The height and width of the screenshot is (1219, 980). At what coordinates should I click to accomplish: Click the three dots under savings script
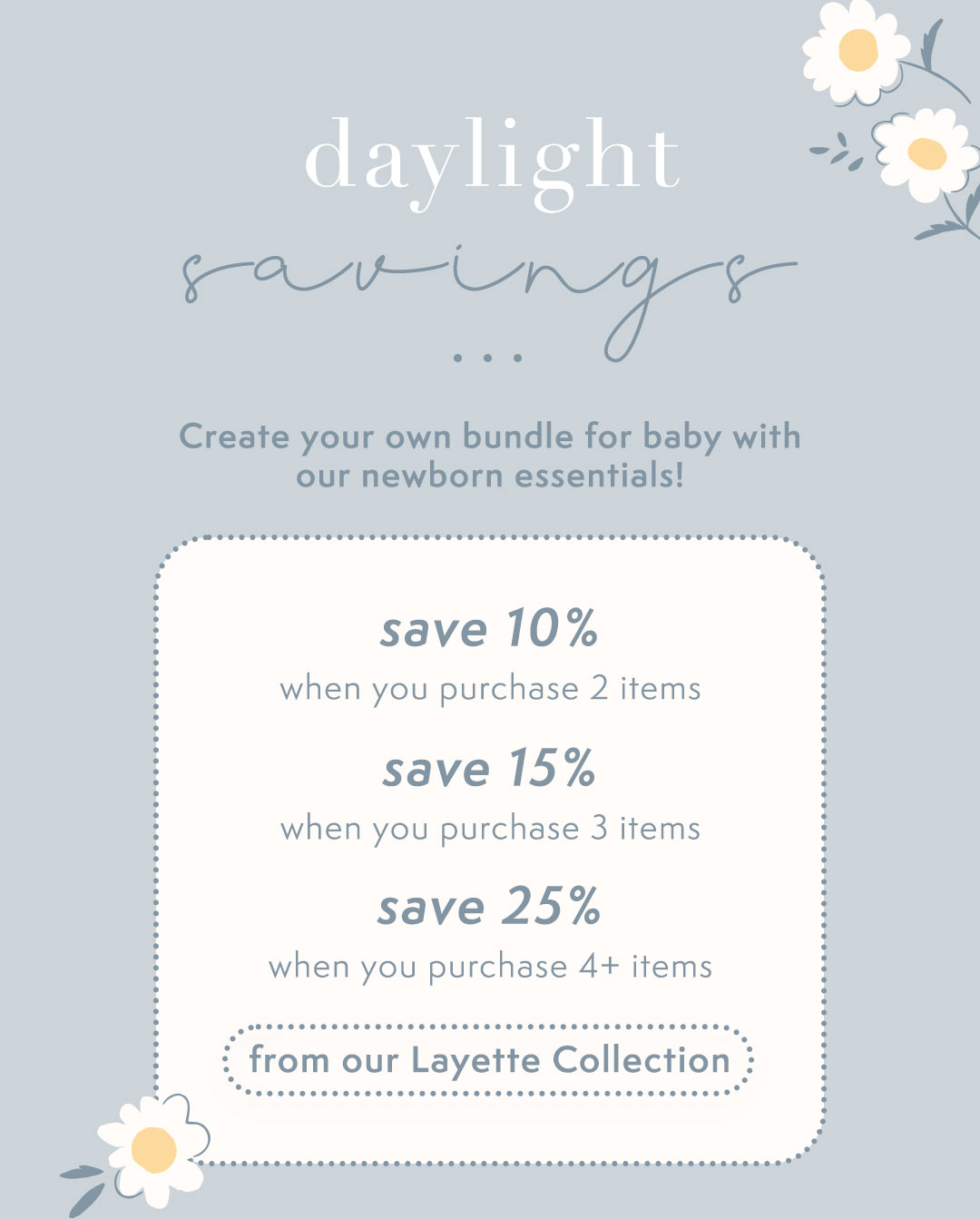488,358
